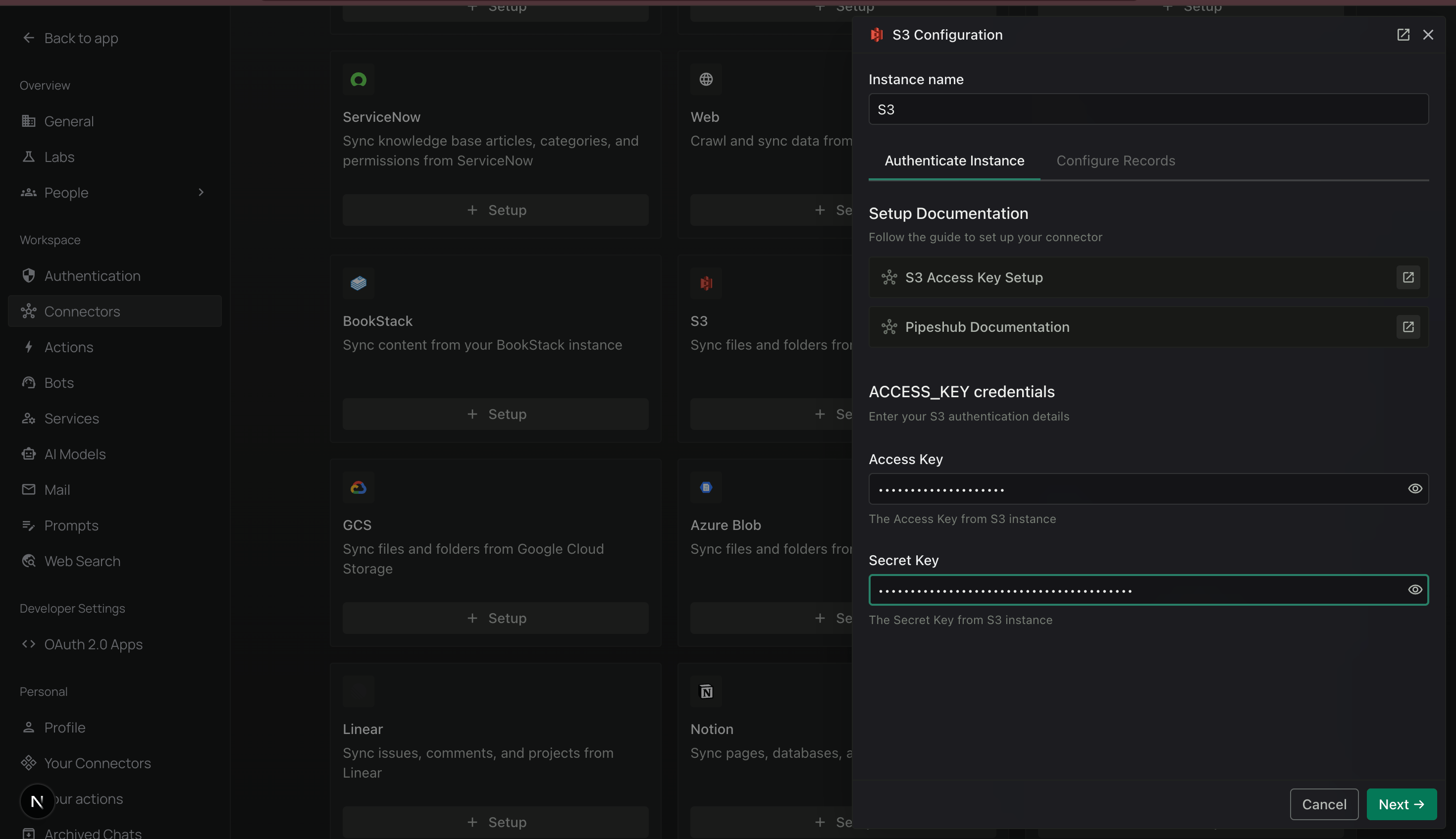Click the Mail envelope icon
Image resolution: width=1456 pixels, height=839 pixels.
28,490
